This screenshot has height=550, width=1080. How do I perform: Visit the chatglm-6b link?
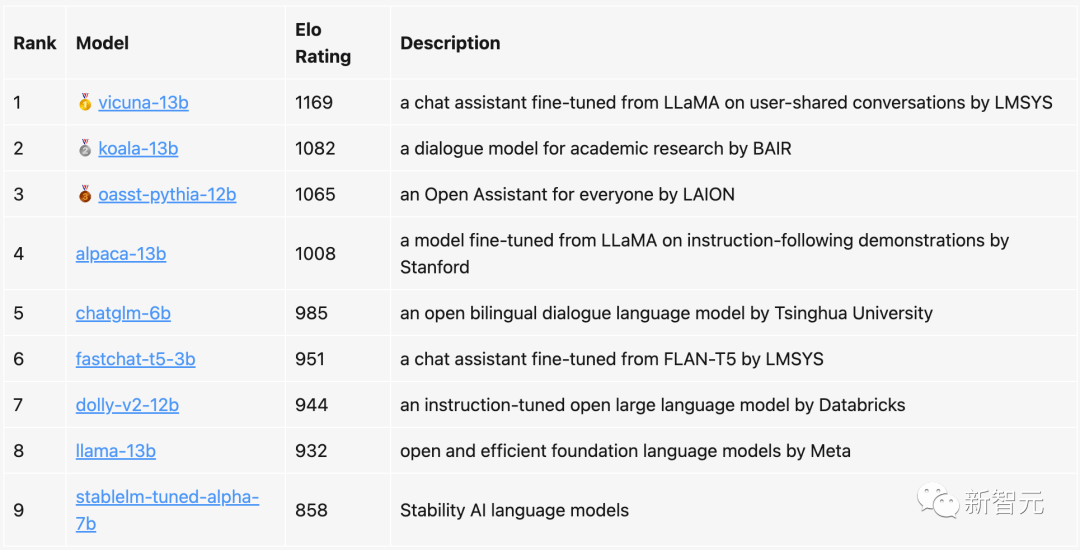tap(123, 313)
